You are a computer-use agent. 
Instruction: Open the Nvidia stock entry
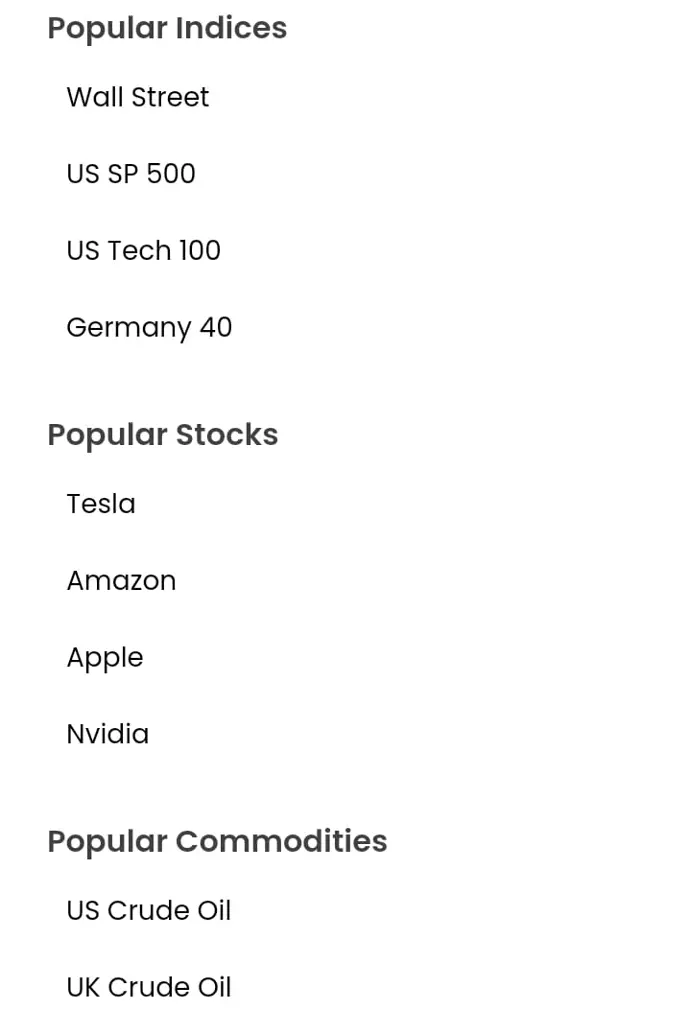(x=108, y=734)
